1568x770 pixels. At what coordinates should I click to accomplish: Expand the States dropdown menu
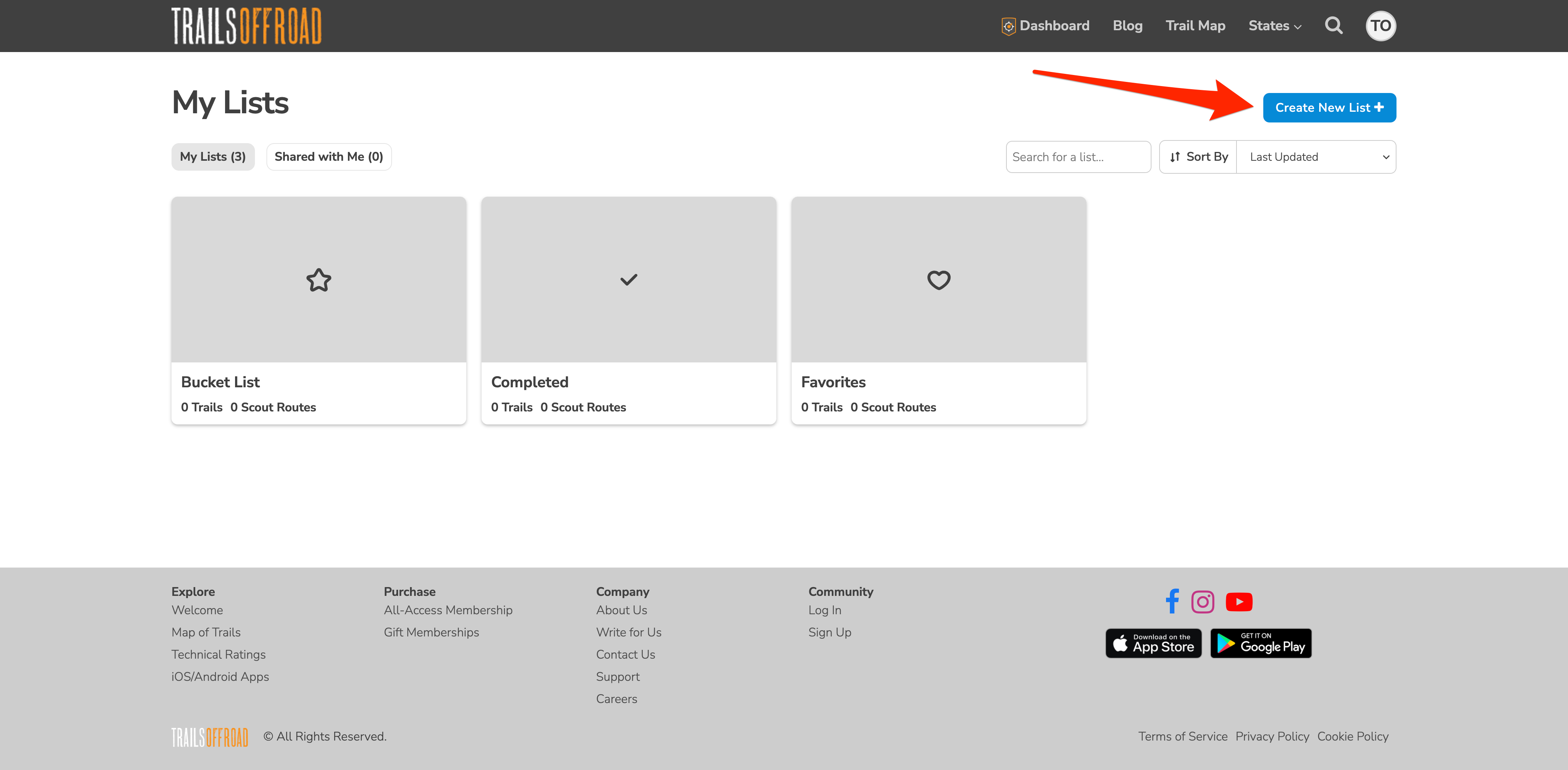(x=1275, y=26)
